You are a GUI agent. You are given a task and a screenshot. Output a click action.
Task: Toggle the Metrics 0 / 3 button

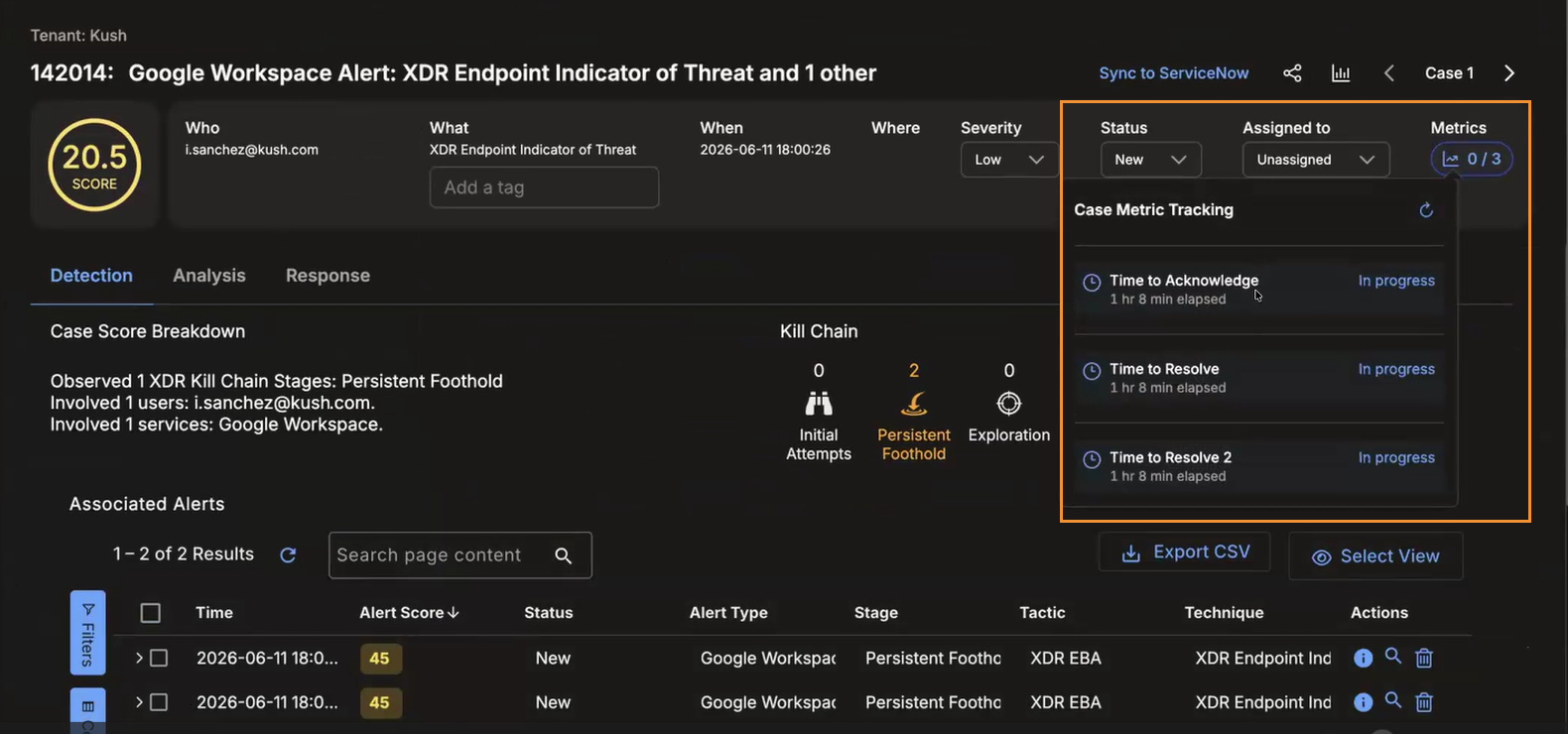[1472, 159]
